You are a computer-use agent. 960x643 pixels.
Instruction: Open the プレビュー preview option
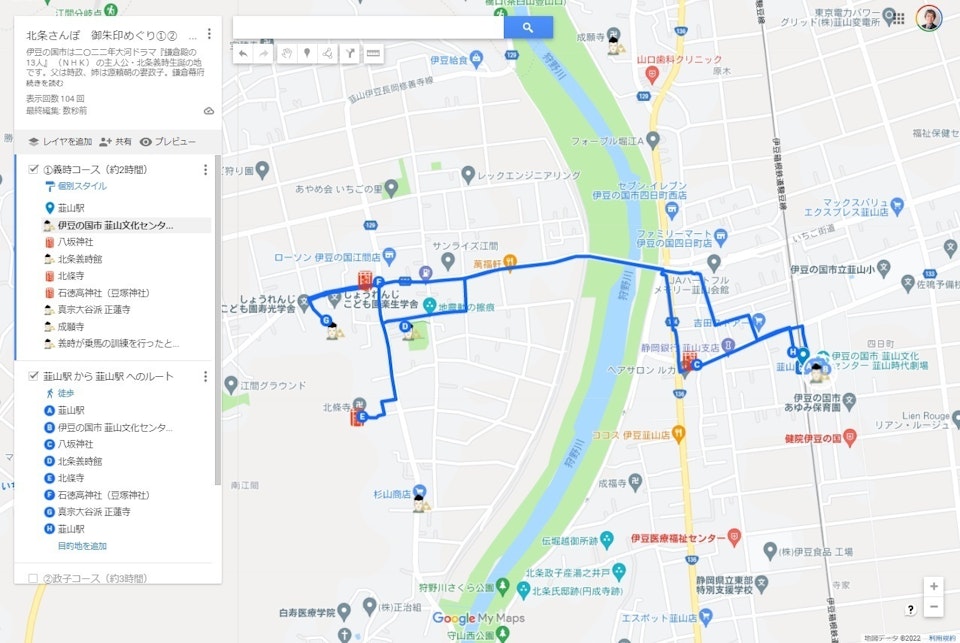(168, 141)
